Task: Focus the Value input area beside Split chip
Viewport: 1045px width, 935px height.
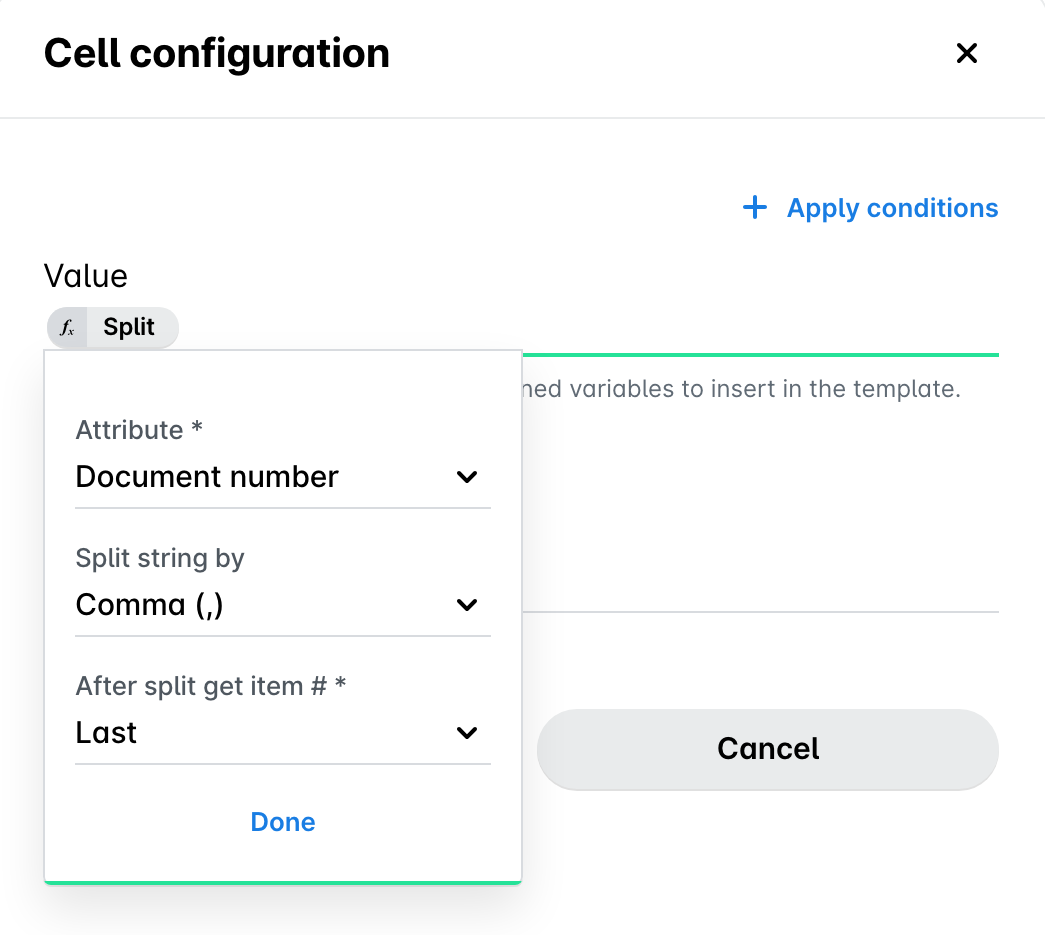Action: pos(588,328)
